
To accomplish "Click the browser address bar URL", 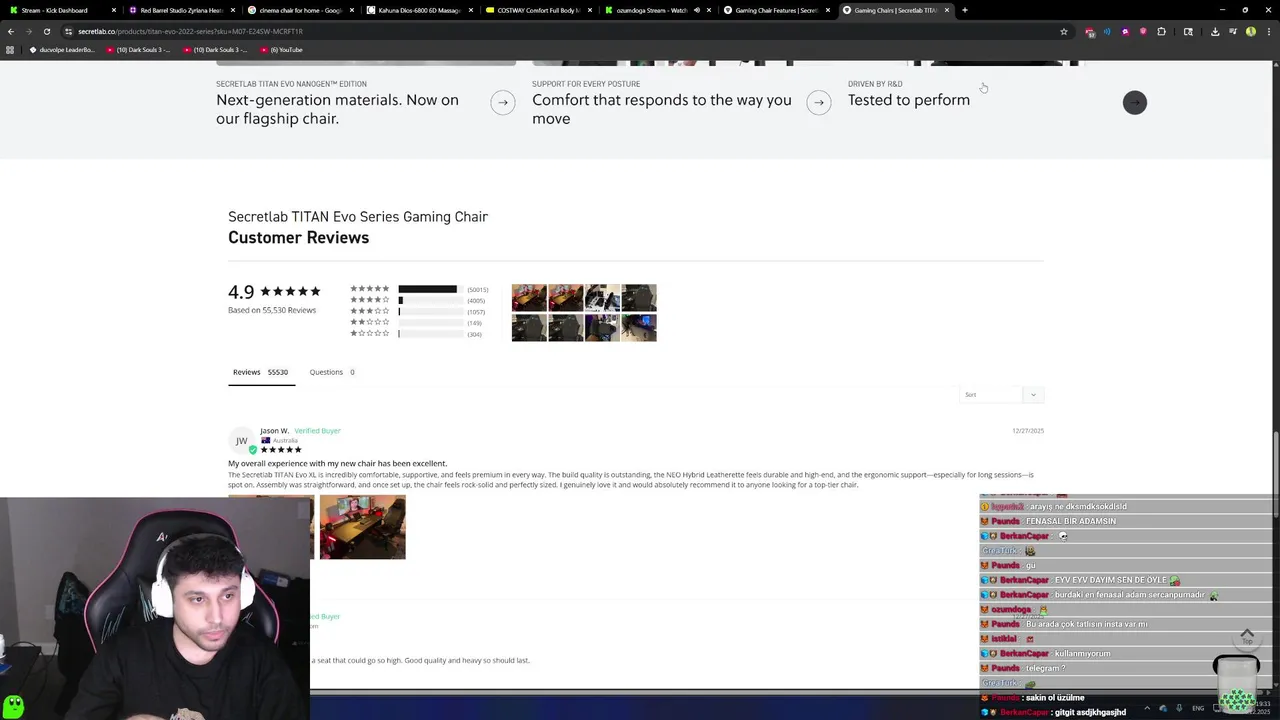I will 190,31.
